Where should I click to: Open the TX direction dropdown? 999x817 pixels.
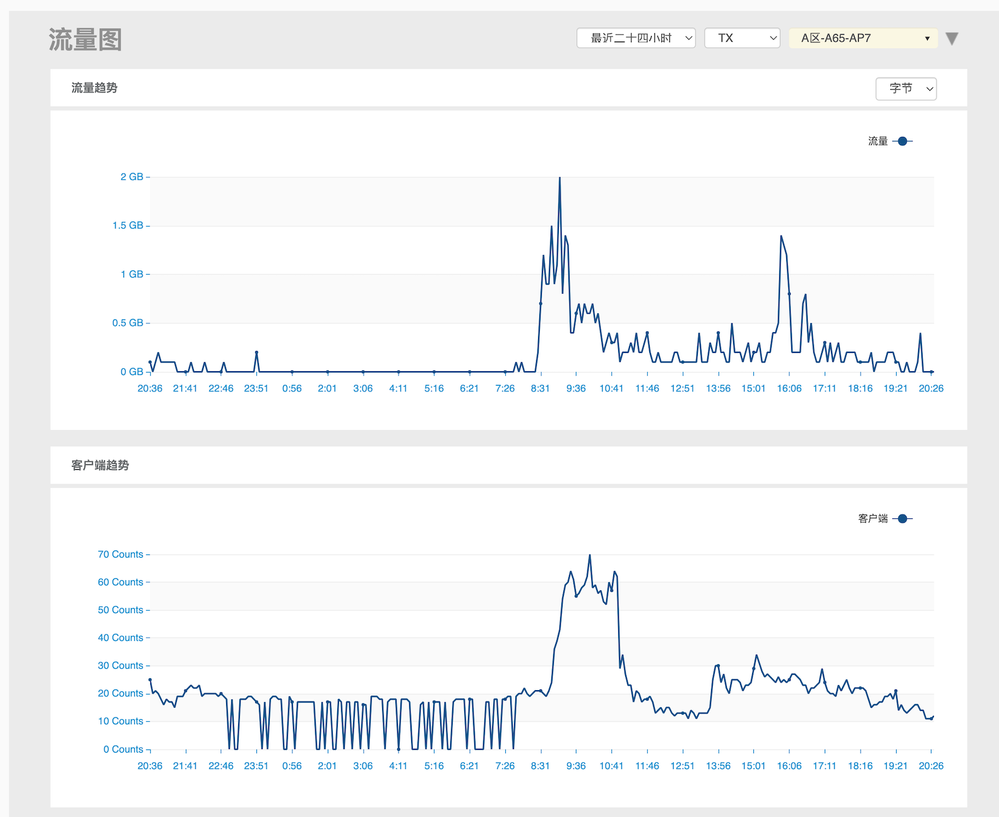742,38
